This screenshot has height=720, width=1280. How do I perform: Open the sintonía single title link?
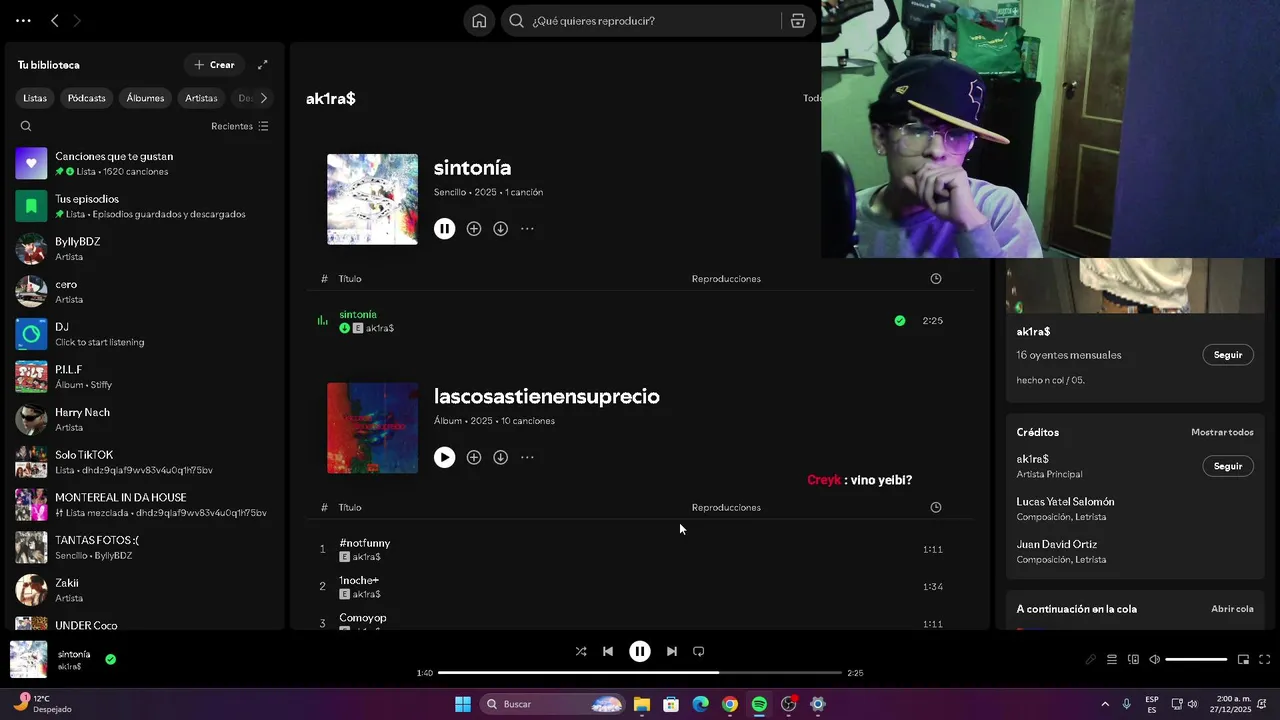point(472,168)
